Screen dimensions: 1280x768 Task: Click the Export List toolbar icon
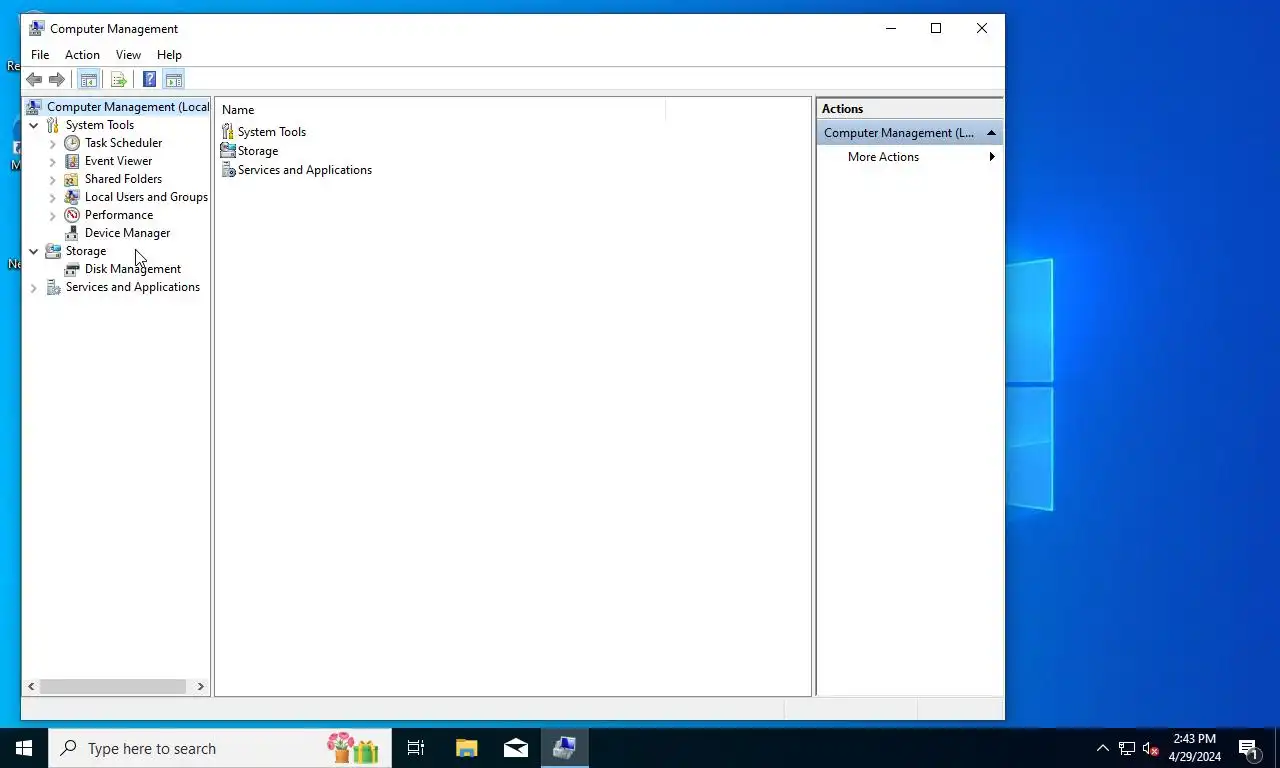point(119,80)
